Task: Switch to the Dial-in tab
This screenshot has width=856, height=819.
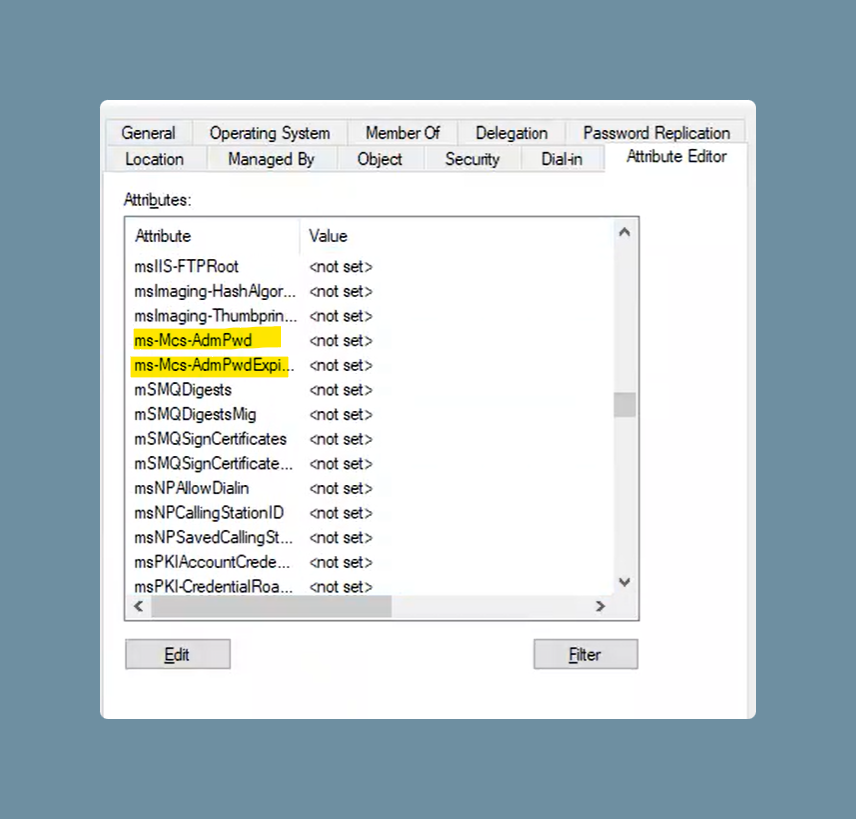Action: [562, 159]
